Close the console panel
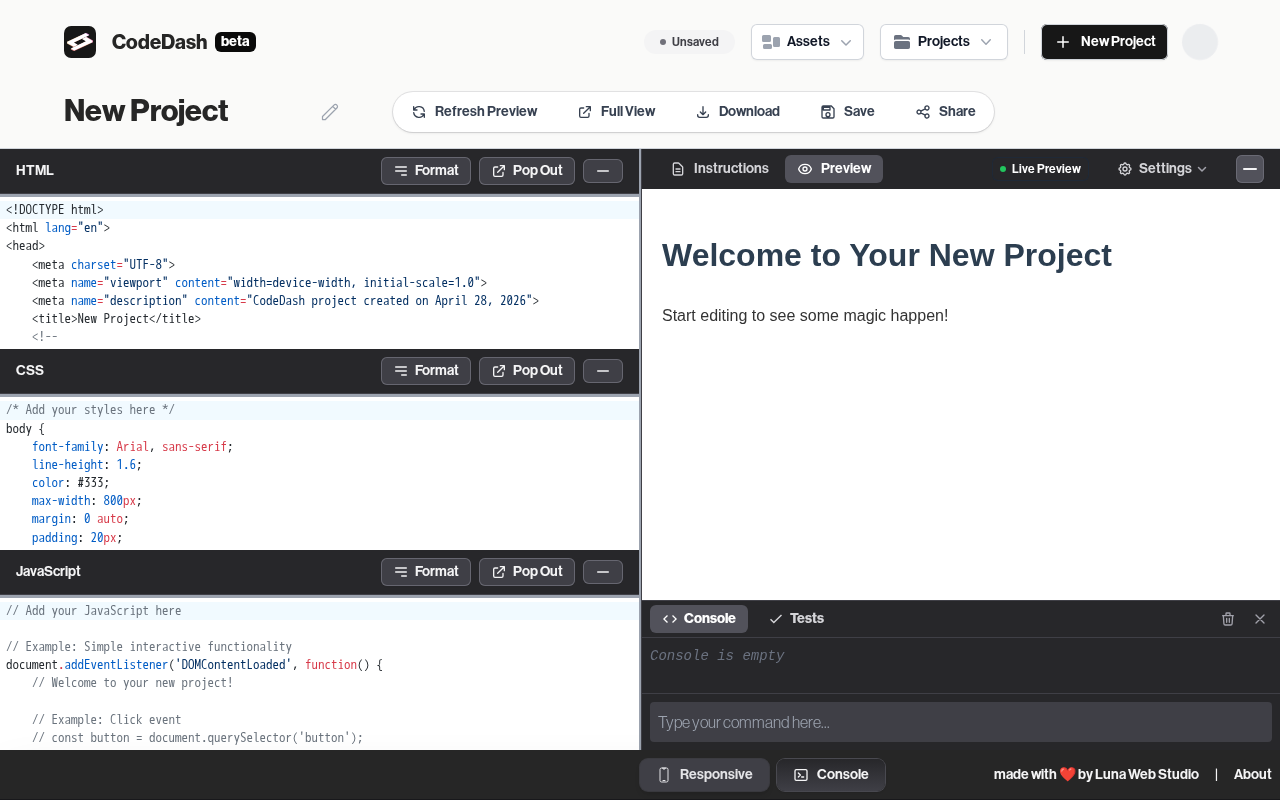 [1260, 619]
